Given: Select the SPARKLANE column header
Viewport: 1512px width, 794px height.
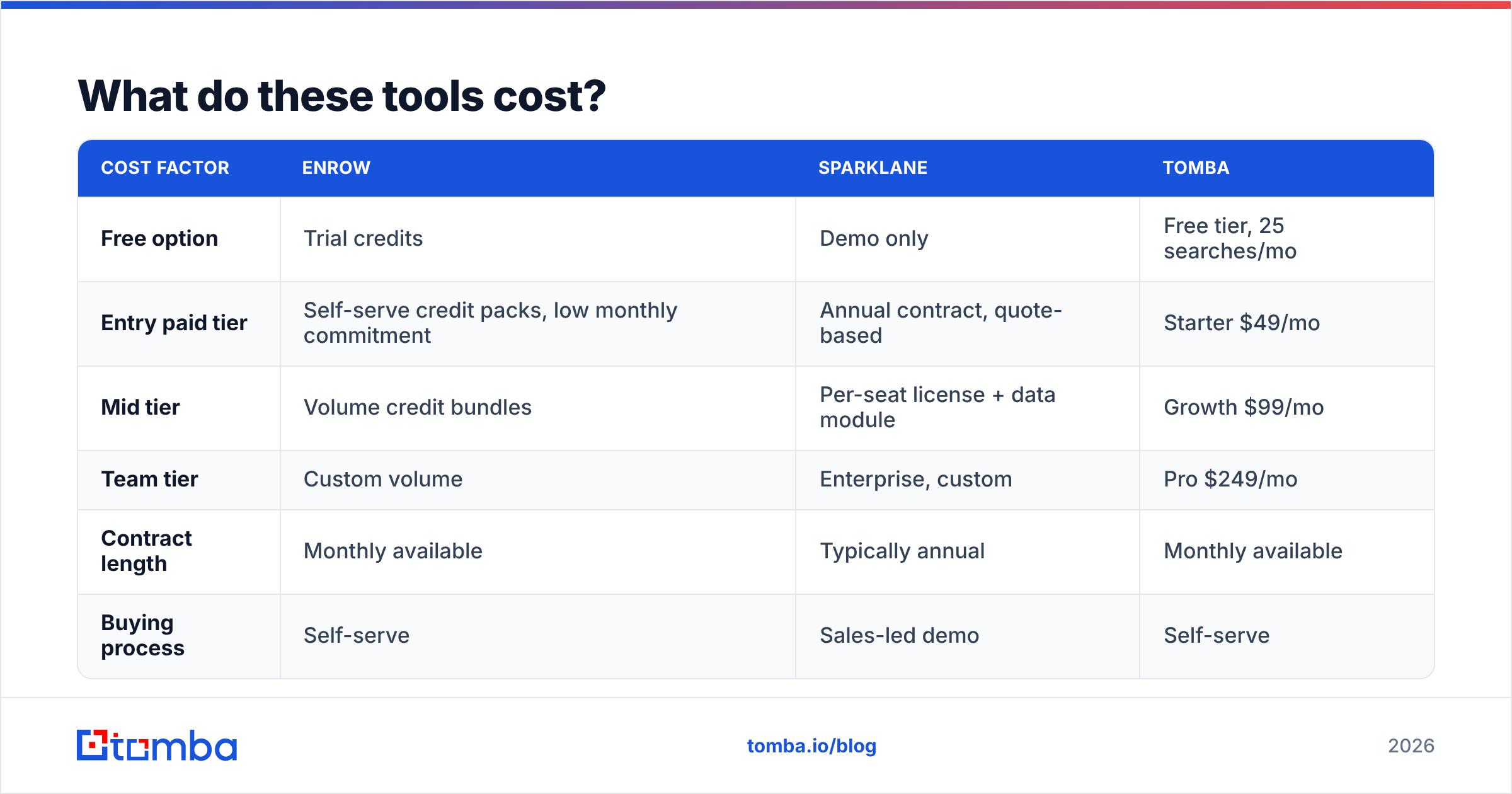Looking at the screenshot, I should 873,168.
